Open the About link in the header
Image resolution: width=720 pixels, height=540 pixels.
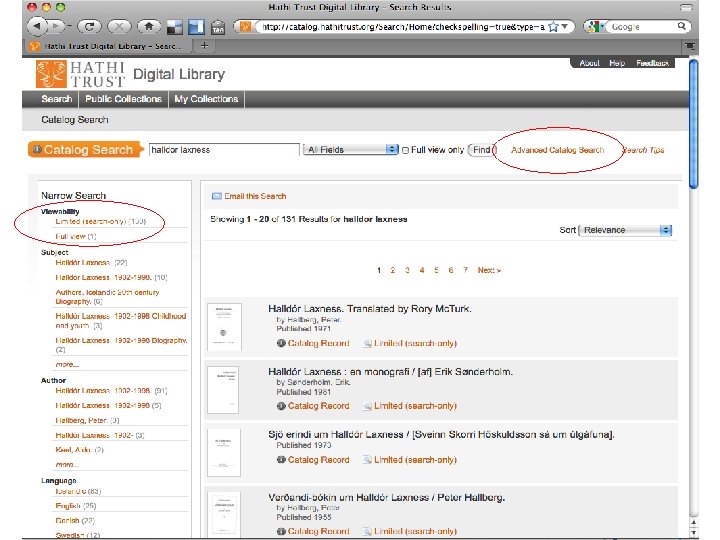589,63
